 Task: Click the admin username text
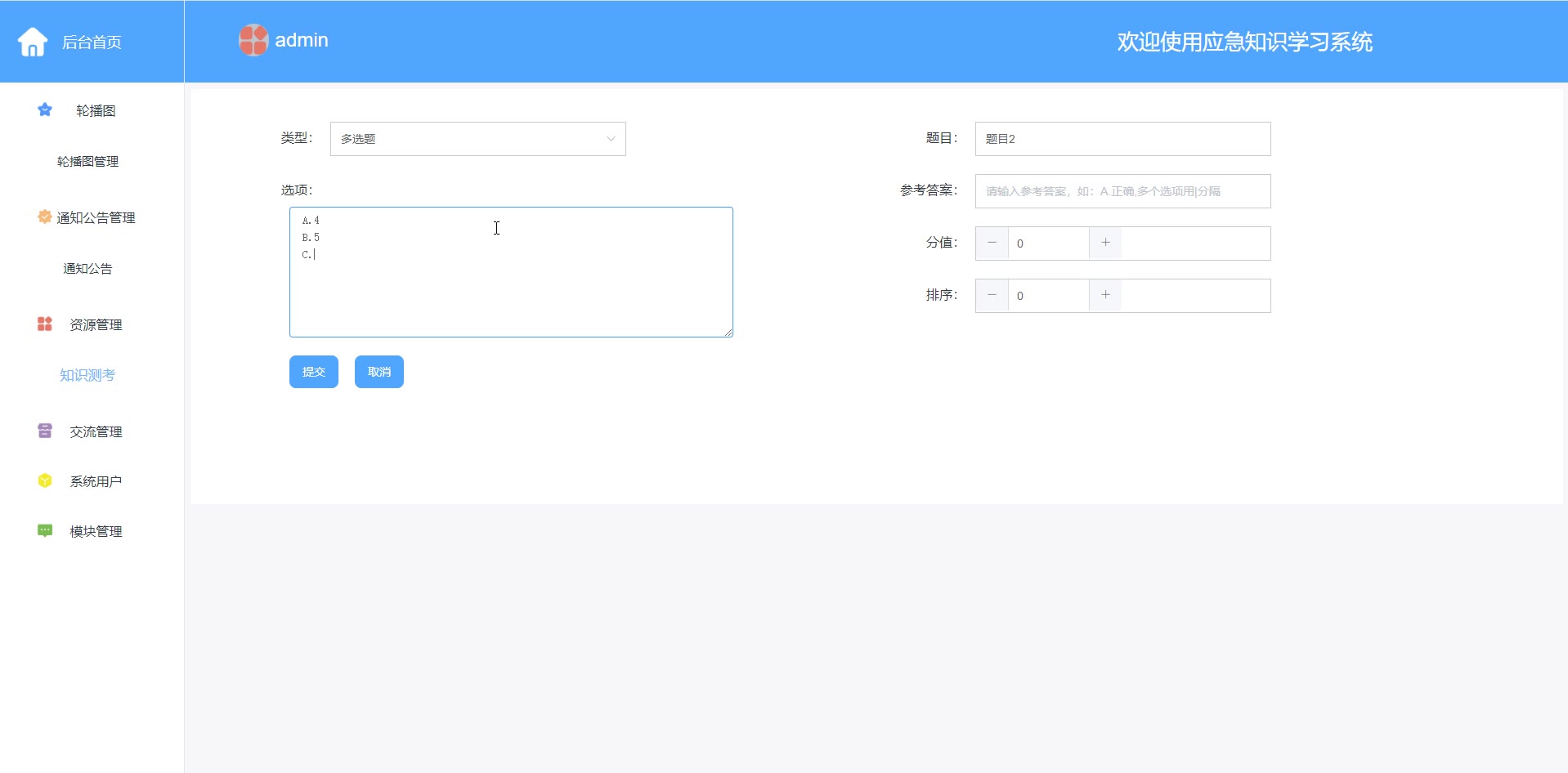pos(302,40)
